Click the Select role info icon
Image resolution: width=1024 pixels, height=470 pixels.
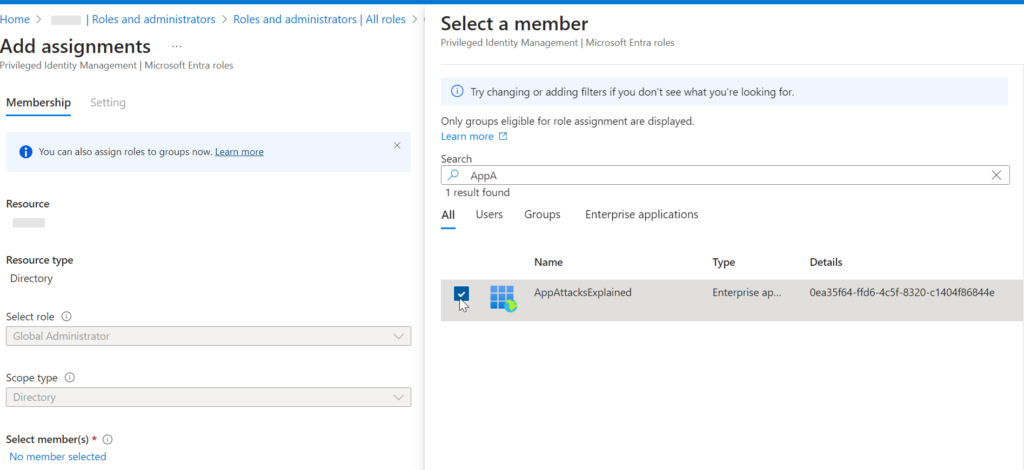coord(67,316)
